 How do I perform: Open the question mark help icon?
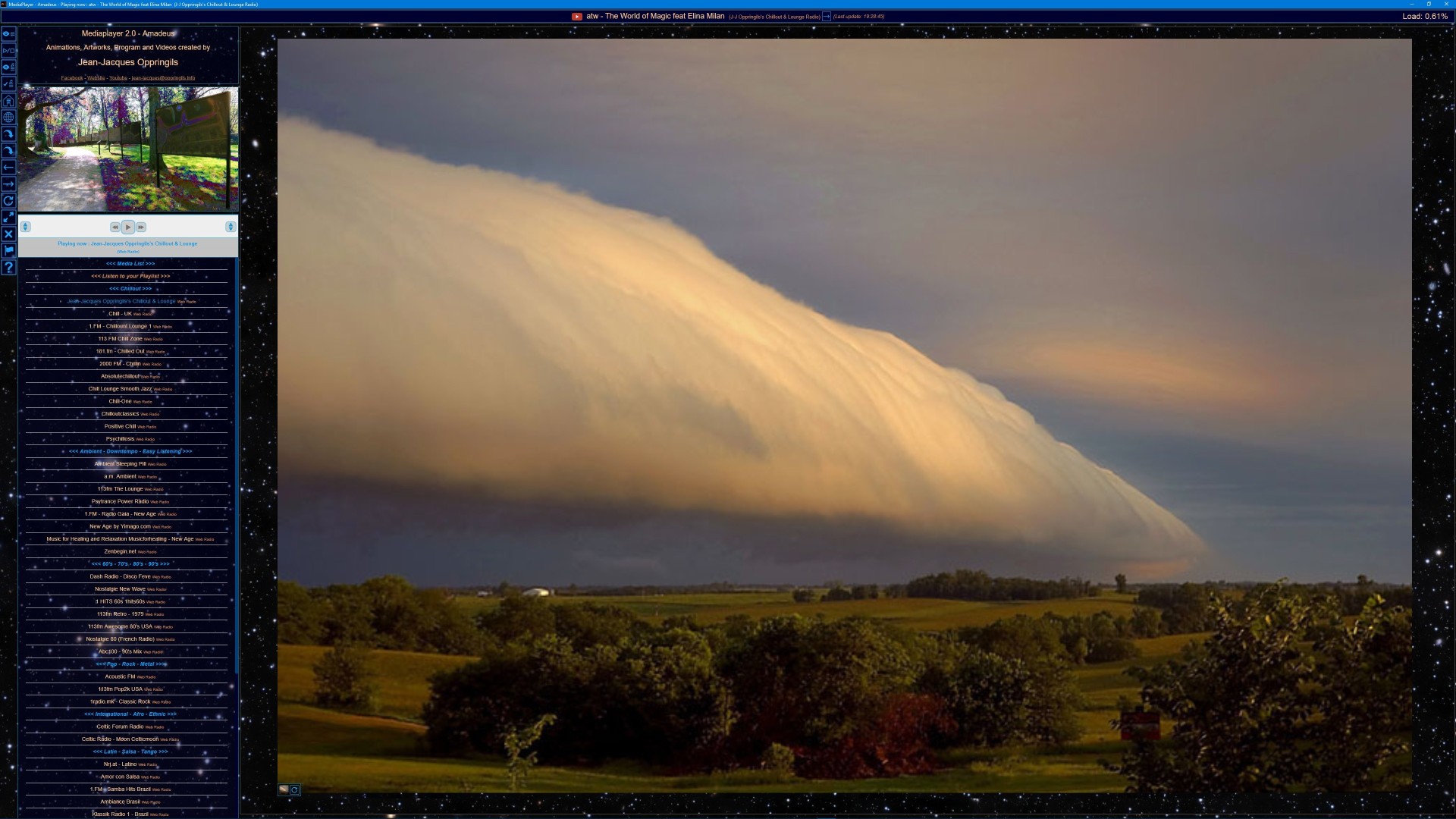click(x=8, y=268)
